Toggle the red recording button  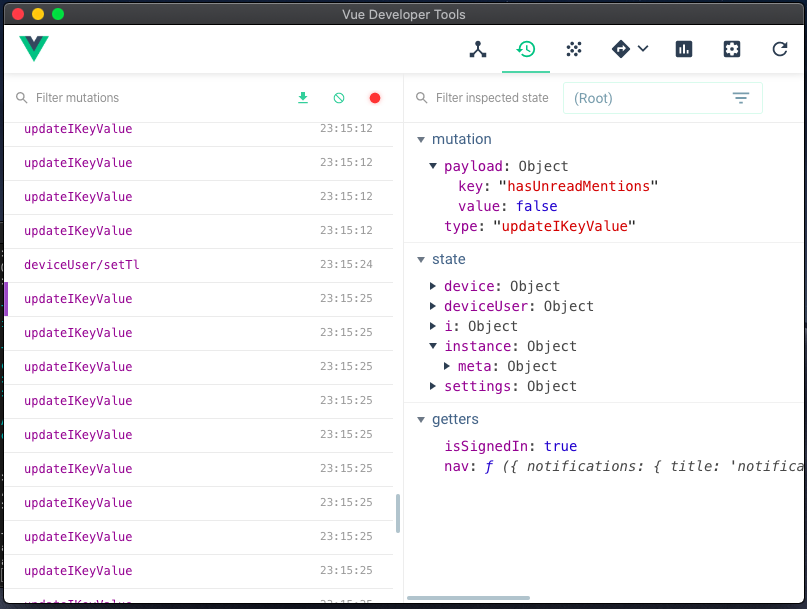(375, 98)
